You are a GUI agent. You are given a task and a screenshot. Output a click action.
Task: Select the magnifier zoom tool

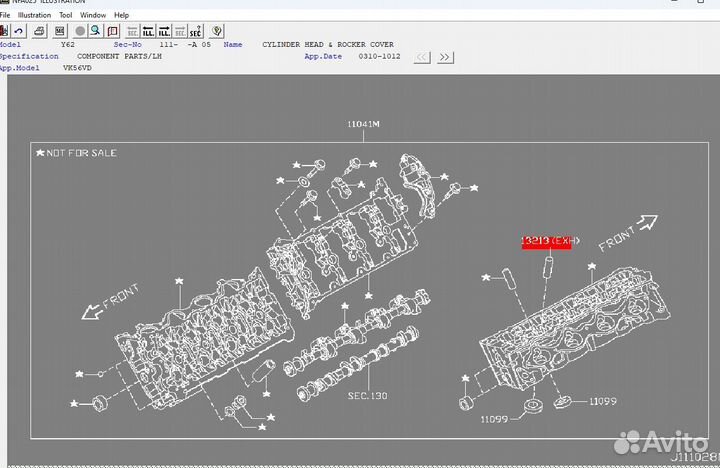[x=96, y=31]
